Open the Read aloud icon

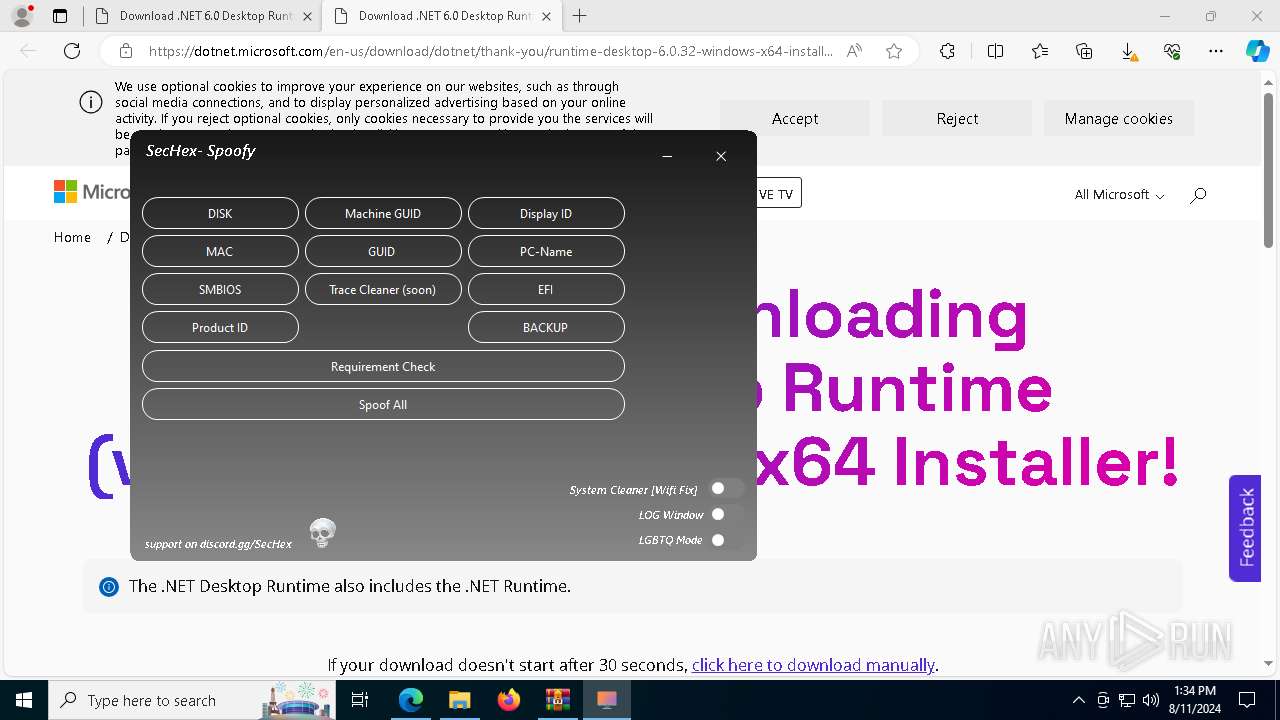pyautogui.click(x=854, y=51)
